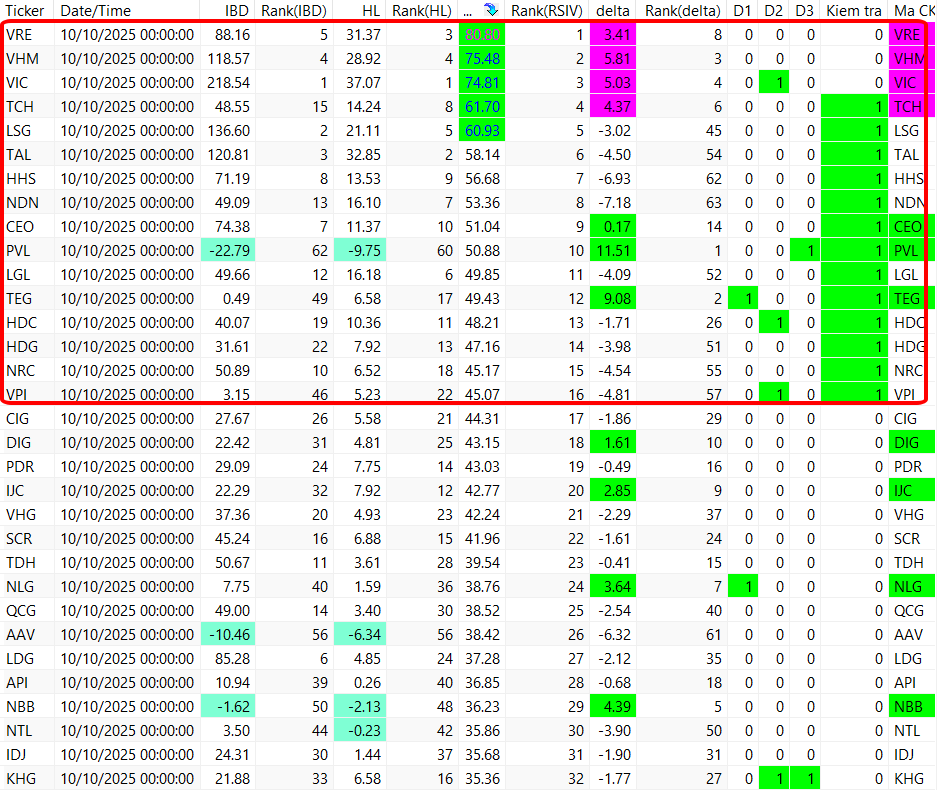Click IBD value -1.62 in NBB row
This screenshot has height=790, width=937.
pos(228,706)
